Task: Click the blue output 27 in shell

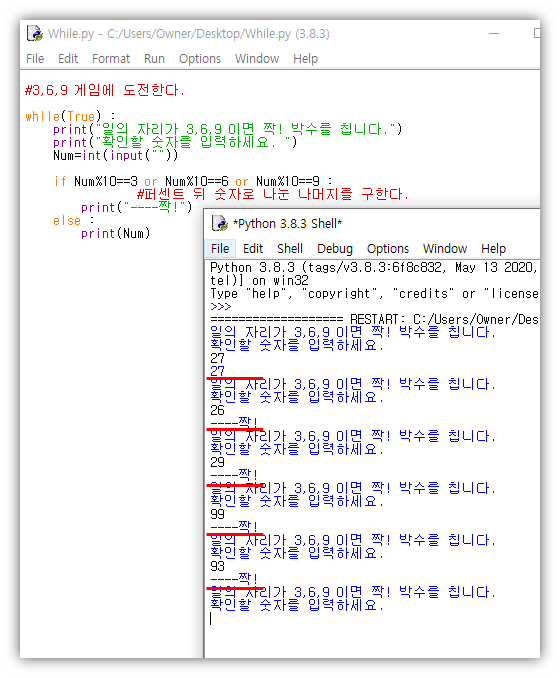Action: click(x=217, y=371)
